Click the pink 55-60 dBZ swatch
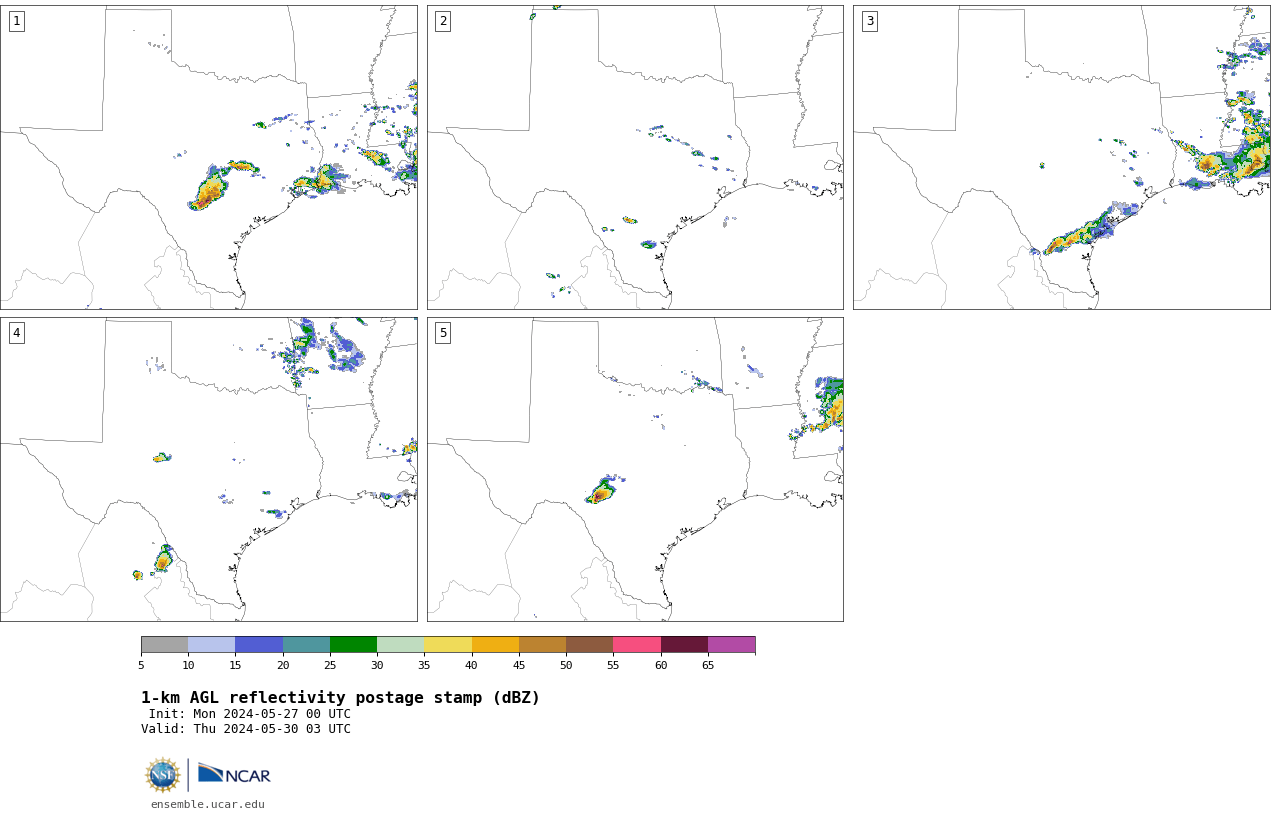Screen dimensions: 1280x815 (x=637, y=644)
